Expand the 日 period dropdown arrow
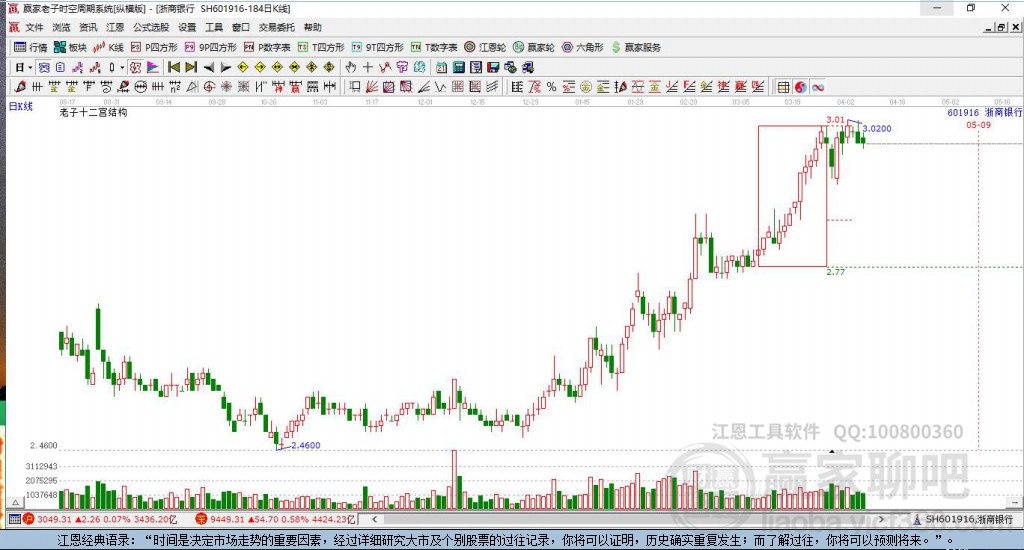The width and height of the screenshot is (1024, 550). 30,67
